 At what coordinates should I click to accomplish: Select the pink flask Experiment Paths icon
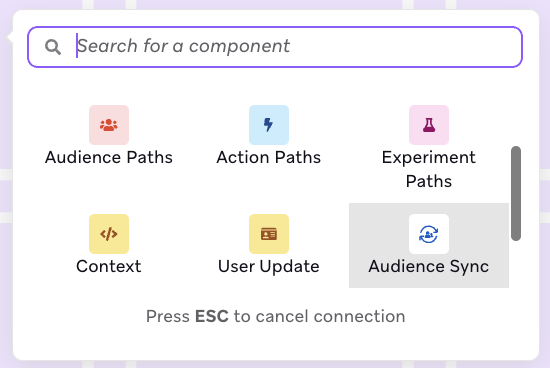tap(429, 125)
